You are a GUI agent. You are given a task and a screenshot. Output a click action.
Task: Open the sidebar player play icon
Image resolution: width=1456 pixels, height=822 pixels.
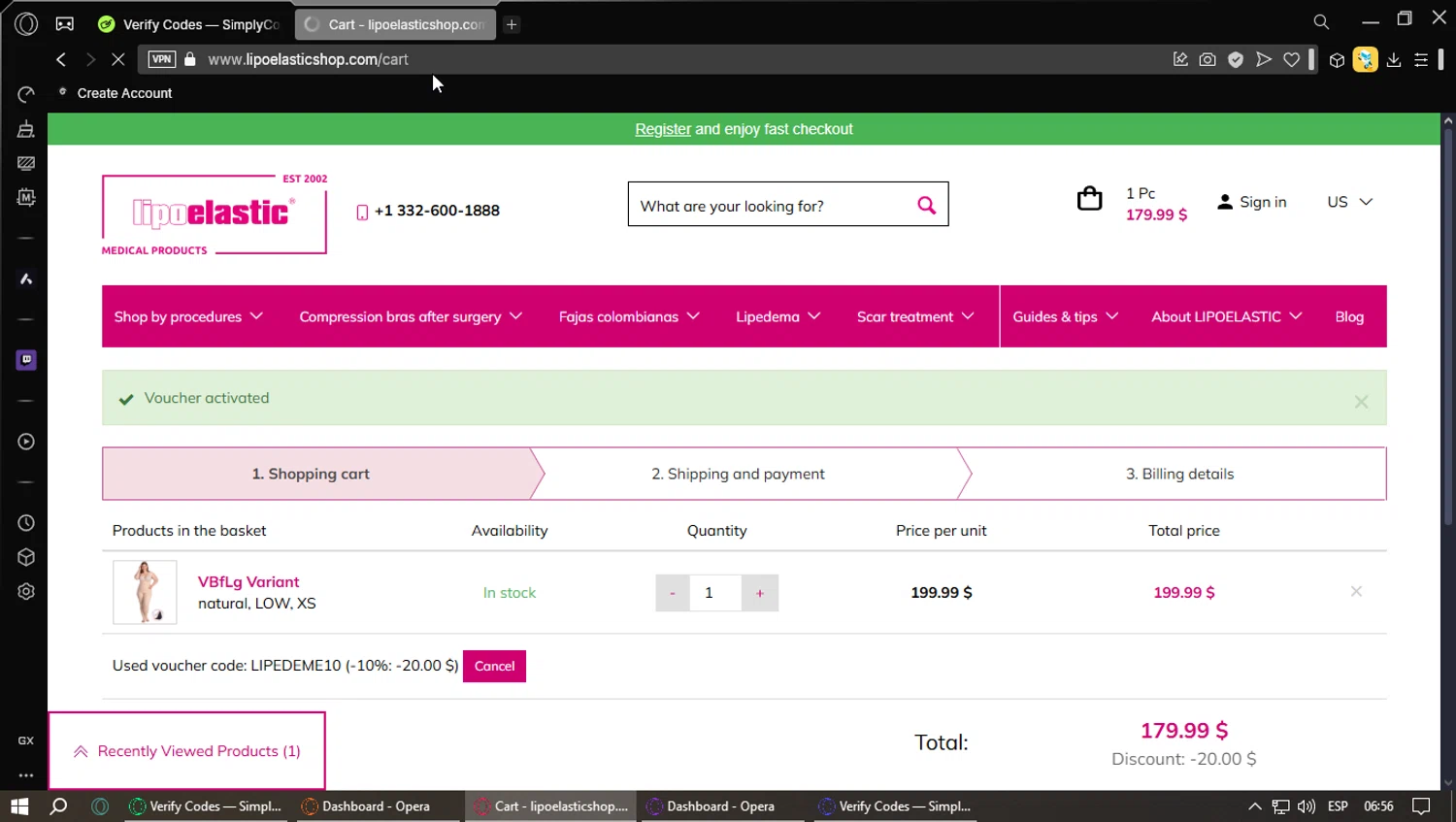[26, 442]
